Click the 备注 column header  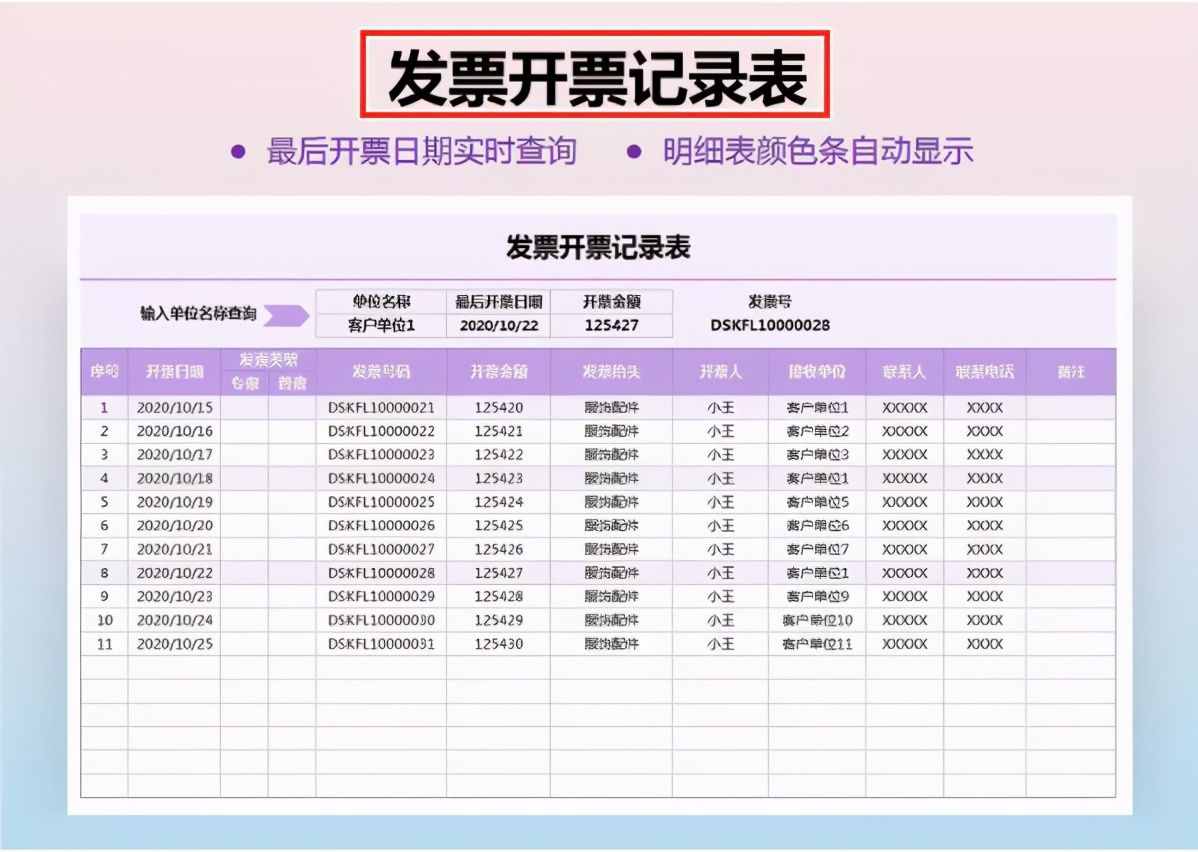[1071, 372]
